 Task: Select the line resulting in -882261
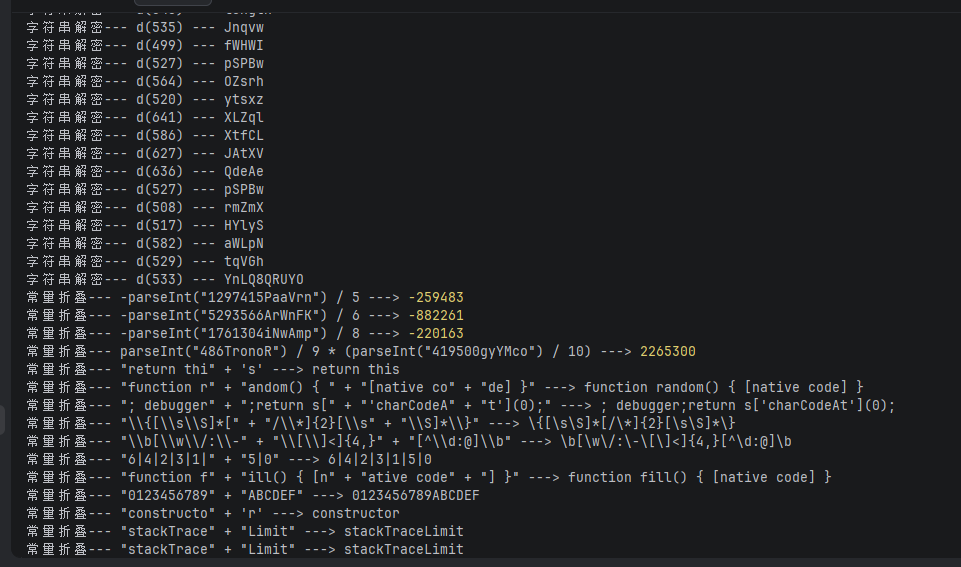pos(245,315)
